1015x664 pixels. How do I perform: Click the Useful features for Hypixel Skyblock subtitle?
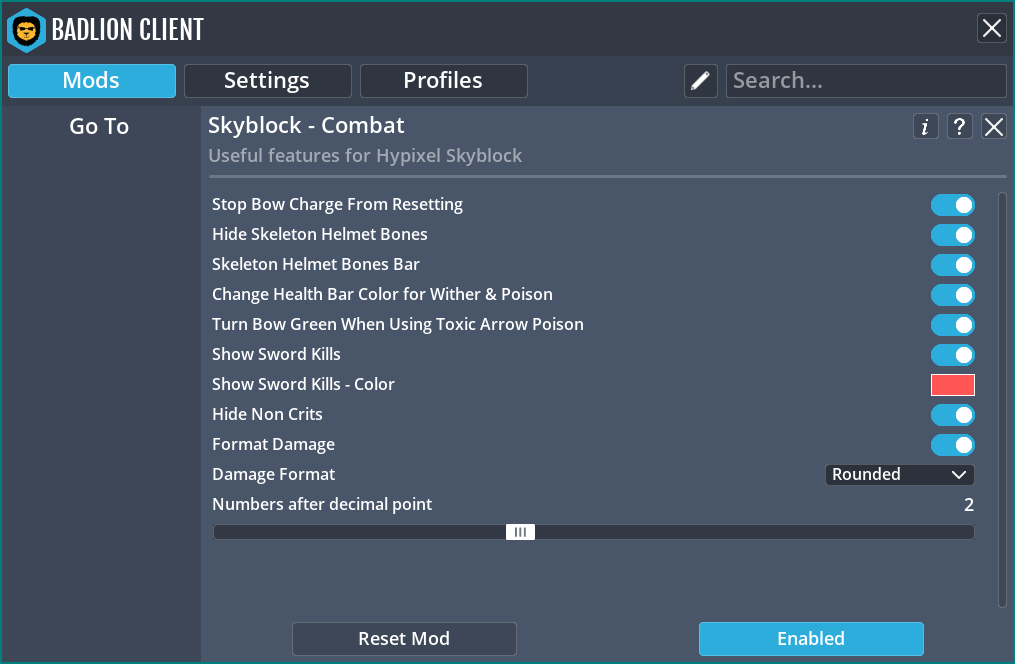pyautogui.click(x=365, y=156)
